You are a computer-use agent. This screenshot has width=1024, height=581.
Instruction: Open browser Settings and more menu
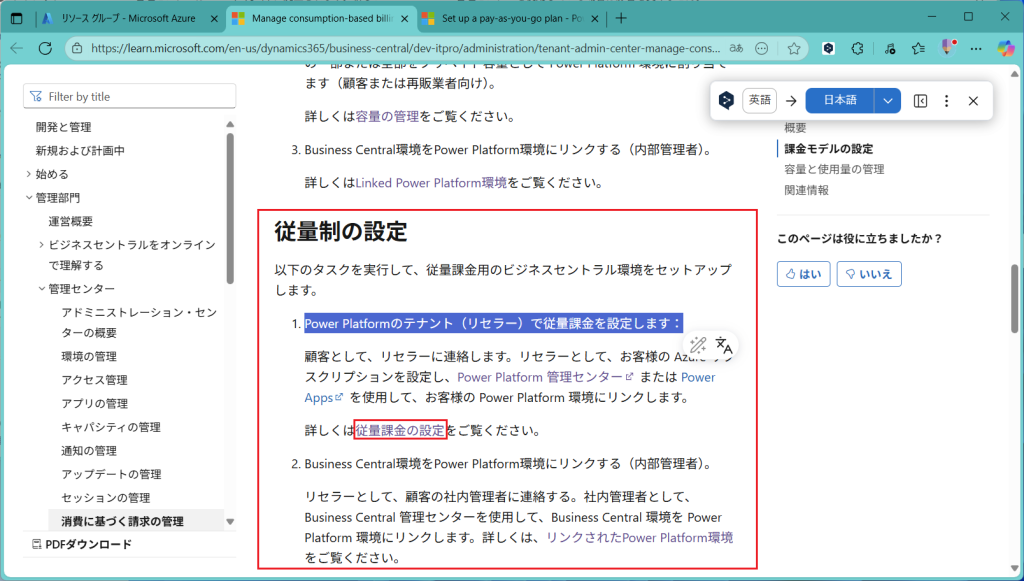976,48
